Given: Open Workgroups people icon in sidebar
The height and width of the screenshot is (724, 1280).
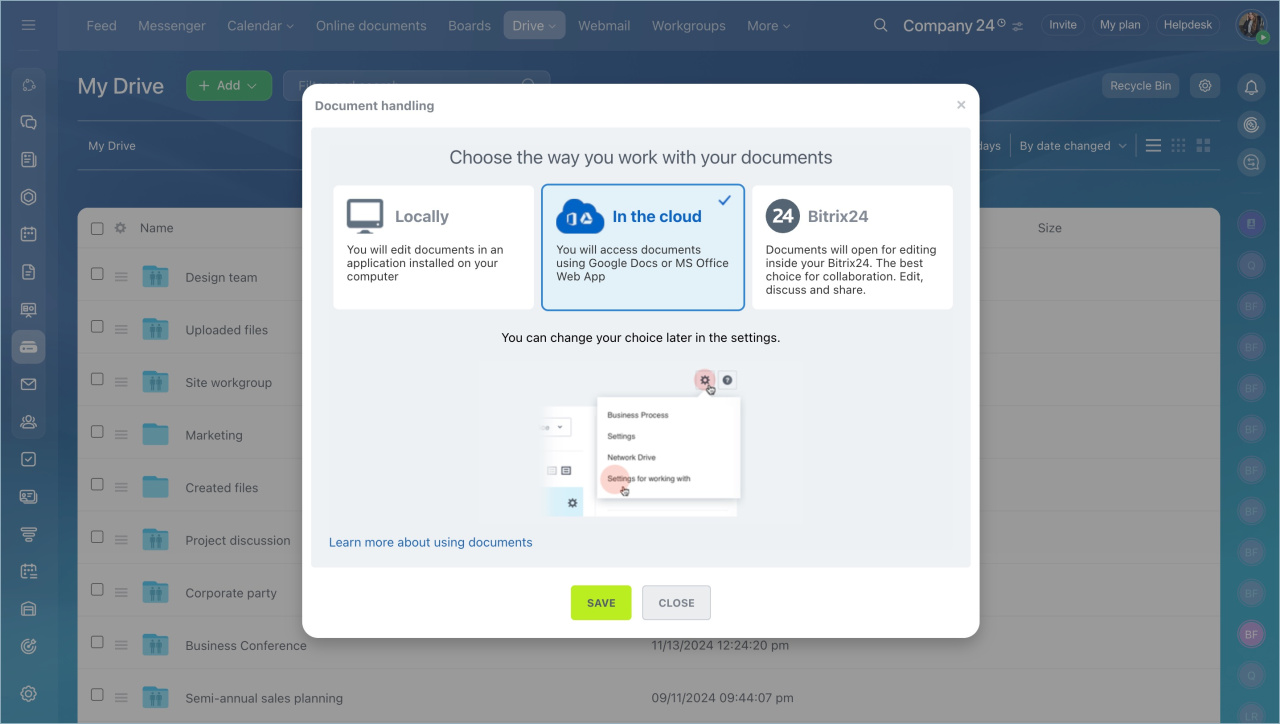Looking at the screenshot, I should click(28, 422).
